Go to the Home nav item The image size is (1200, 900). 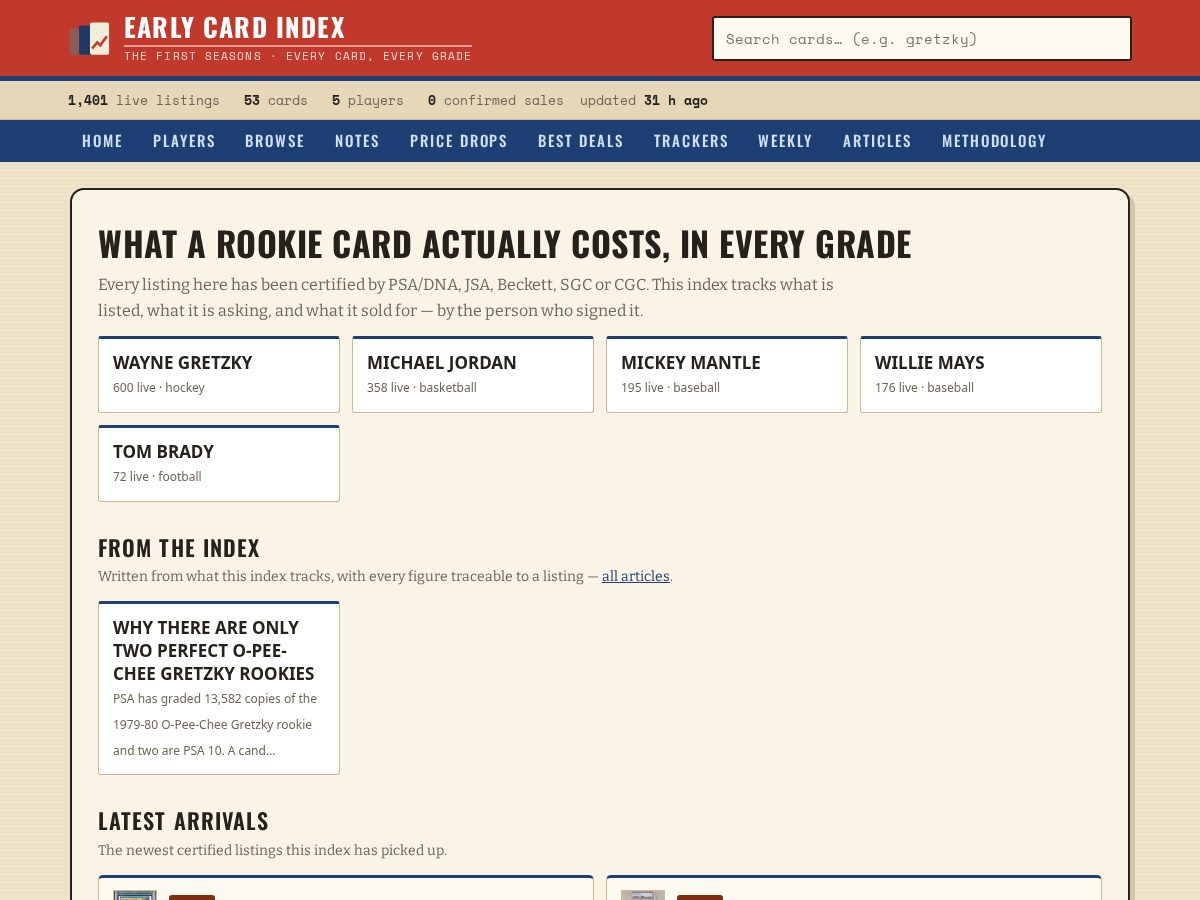click(102, 141)
